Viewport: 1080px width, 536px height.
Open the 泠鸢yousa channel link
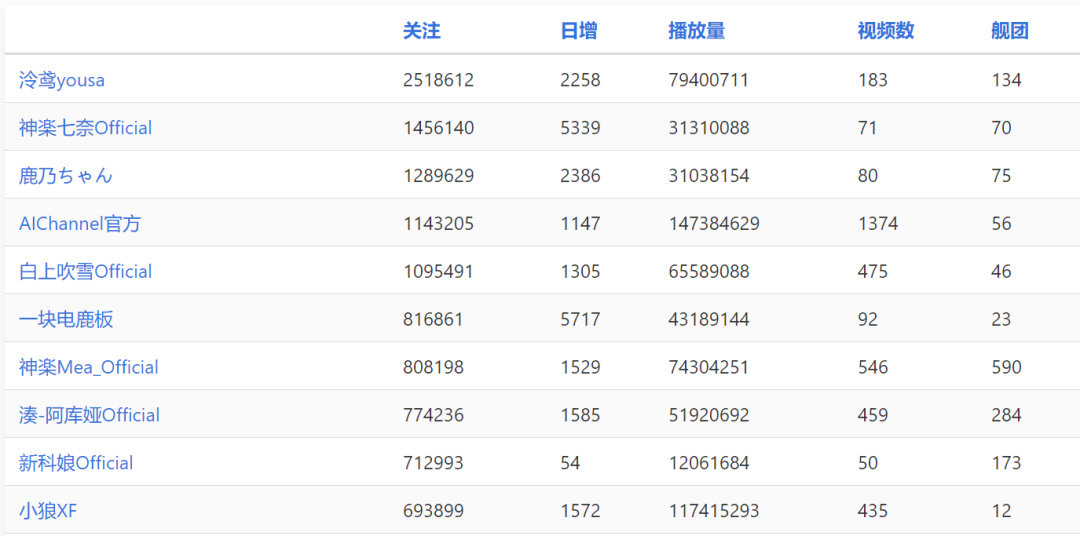[x=62, y=81]
